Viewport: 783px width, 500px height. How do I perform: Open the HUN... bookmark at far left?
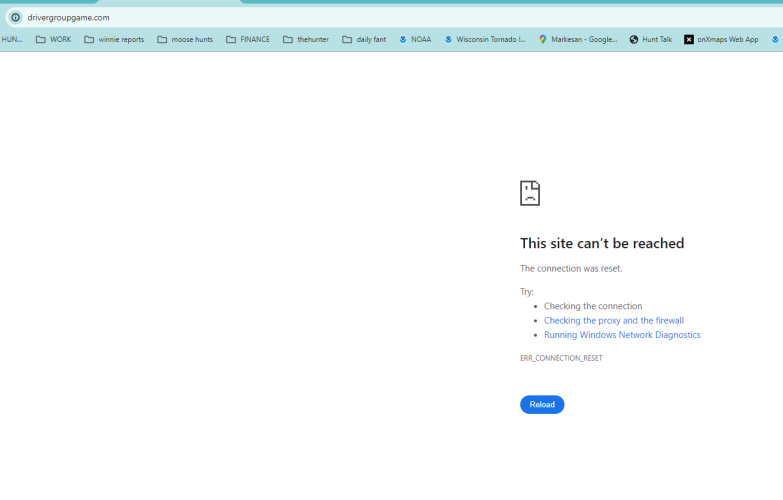pyautogui.click(x=11, y=39)
